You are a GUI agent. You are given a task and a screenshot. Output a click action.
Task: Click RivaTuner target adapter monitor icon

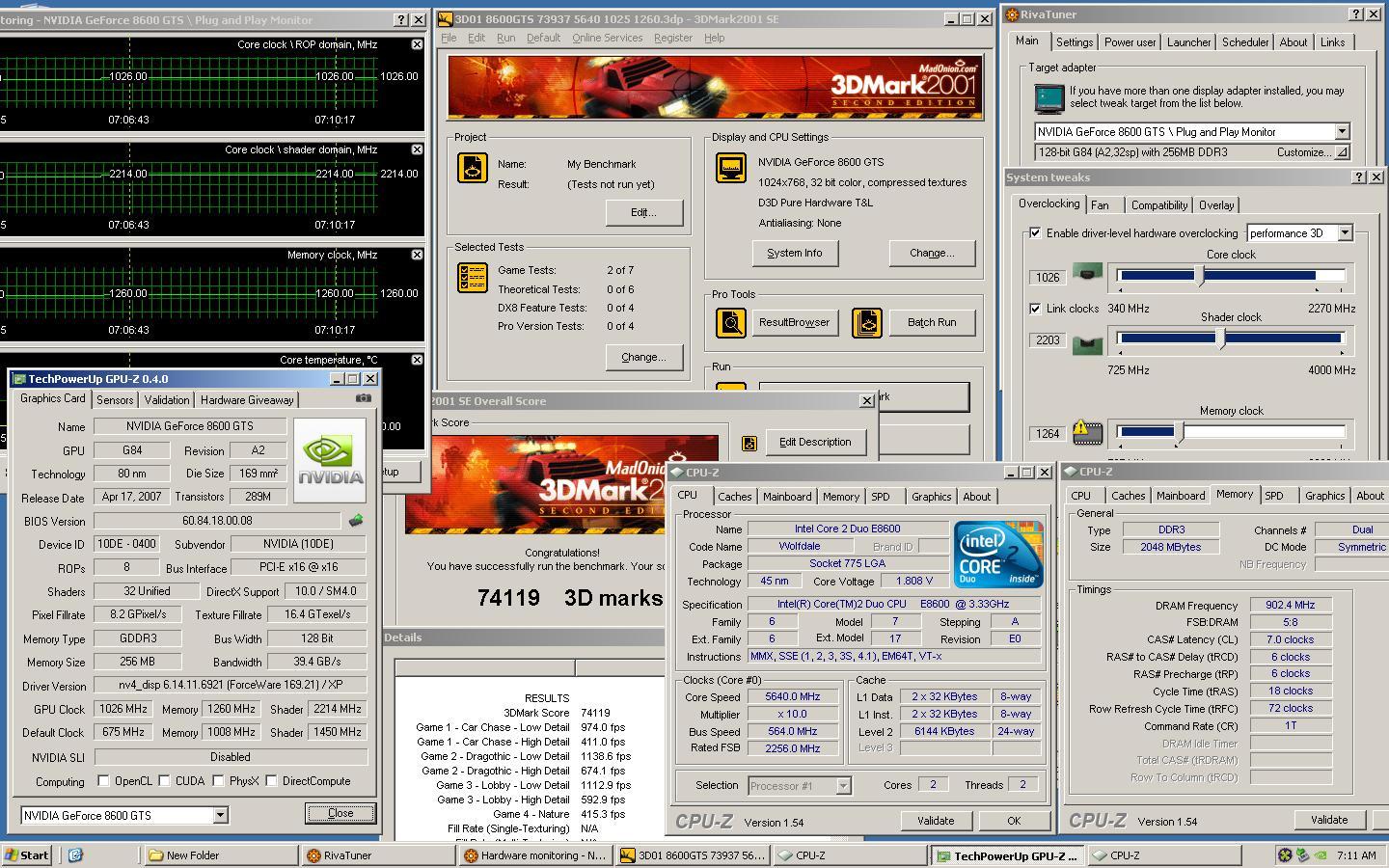point(1049,98)
